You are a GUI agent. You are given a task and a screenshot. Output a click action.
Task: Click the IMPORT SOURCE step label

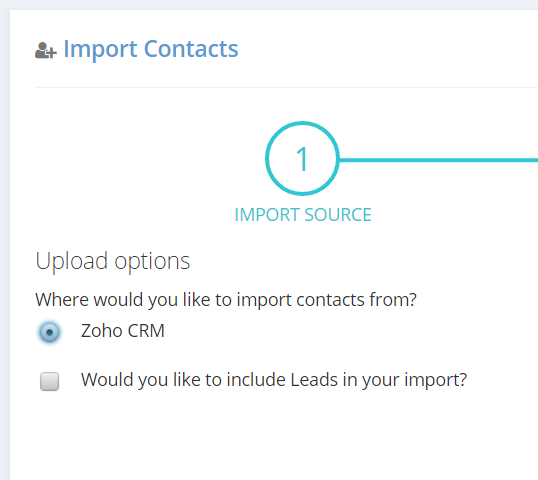click(x=303, y=215)
